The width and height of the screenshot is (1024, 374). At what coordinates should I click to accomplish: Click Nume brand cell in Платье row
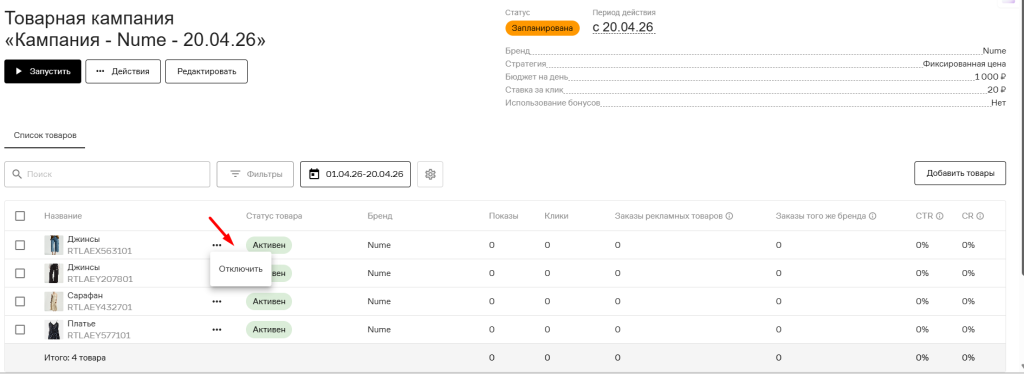379,330
